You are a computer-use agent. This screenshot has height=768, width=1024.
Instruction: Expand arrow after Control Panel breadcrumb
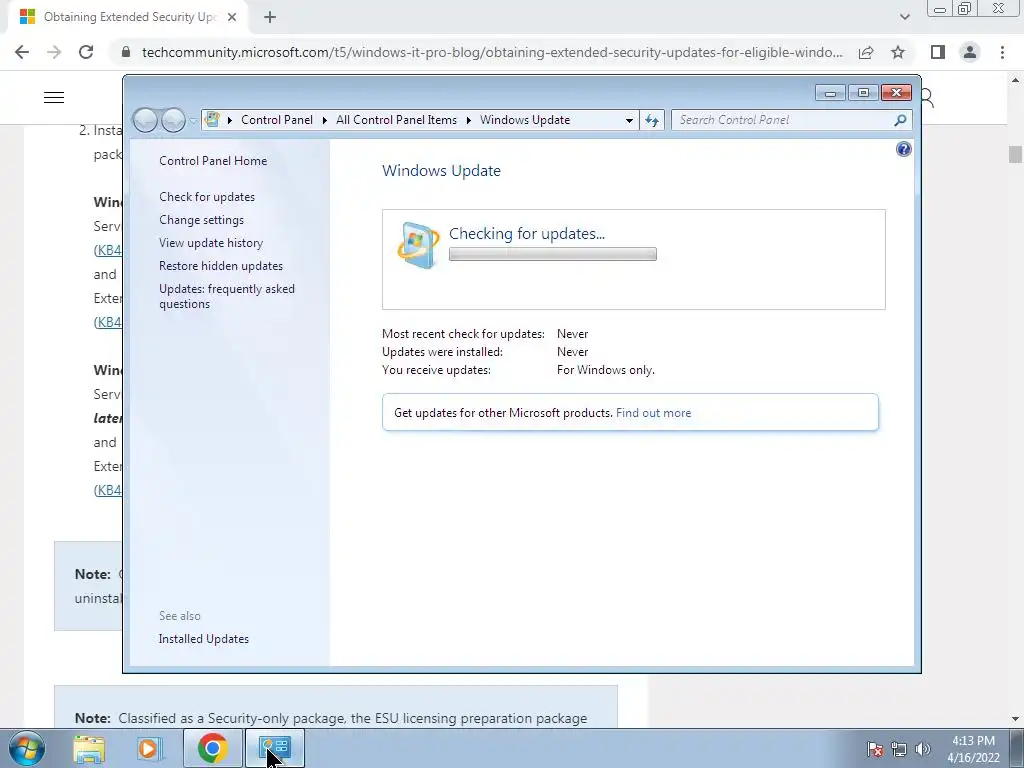coord(325,120)
